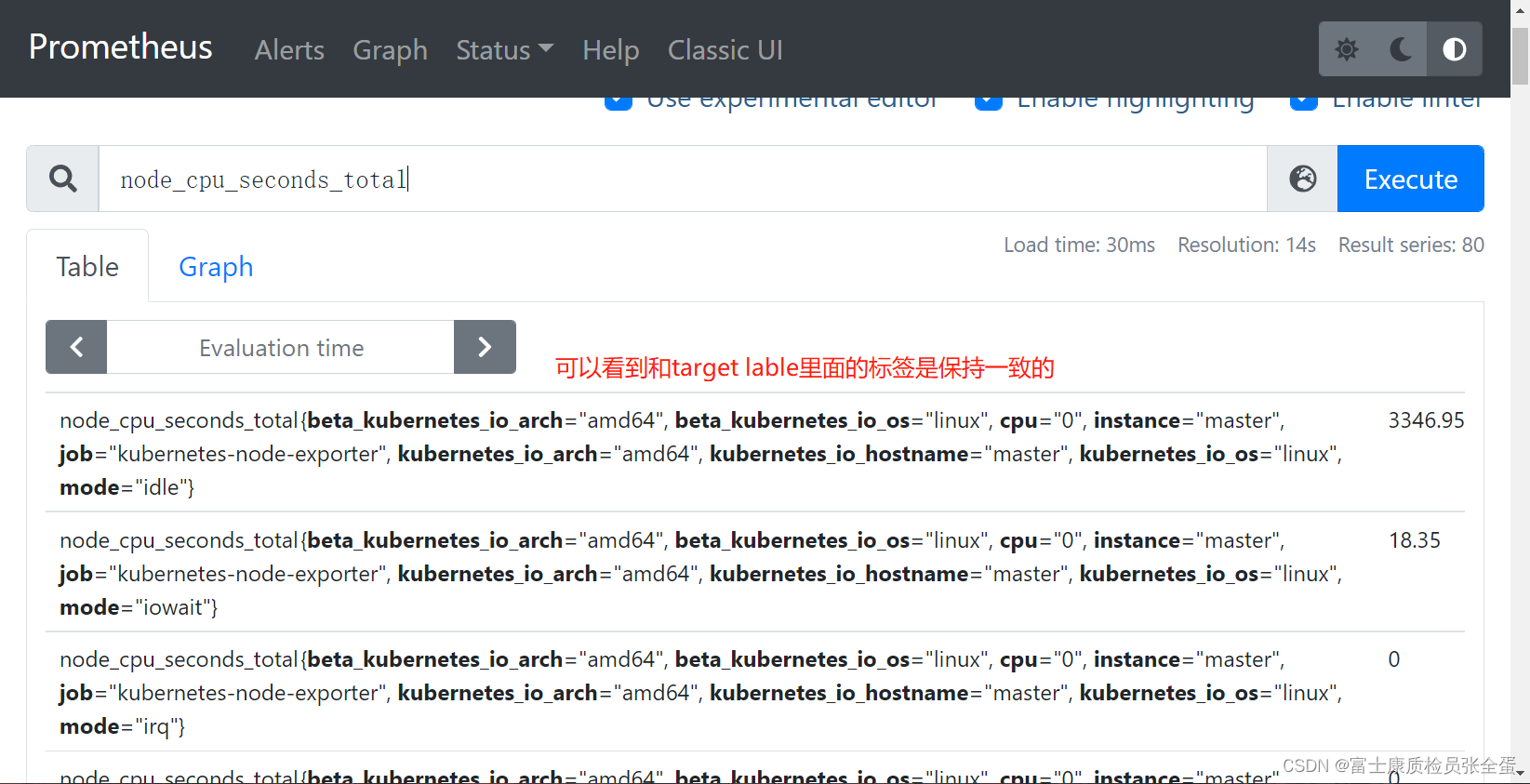The width and height of the screenshot is (1530, 784).
Task: Expand the Status dropdown menu
Action: point(504,49)
